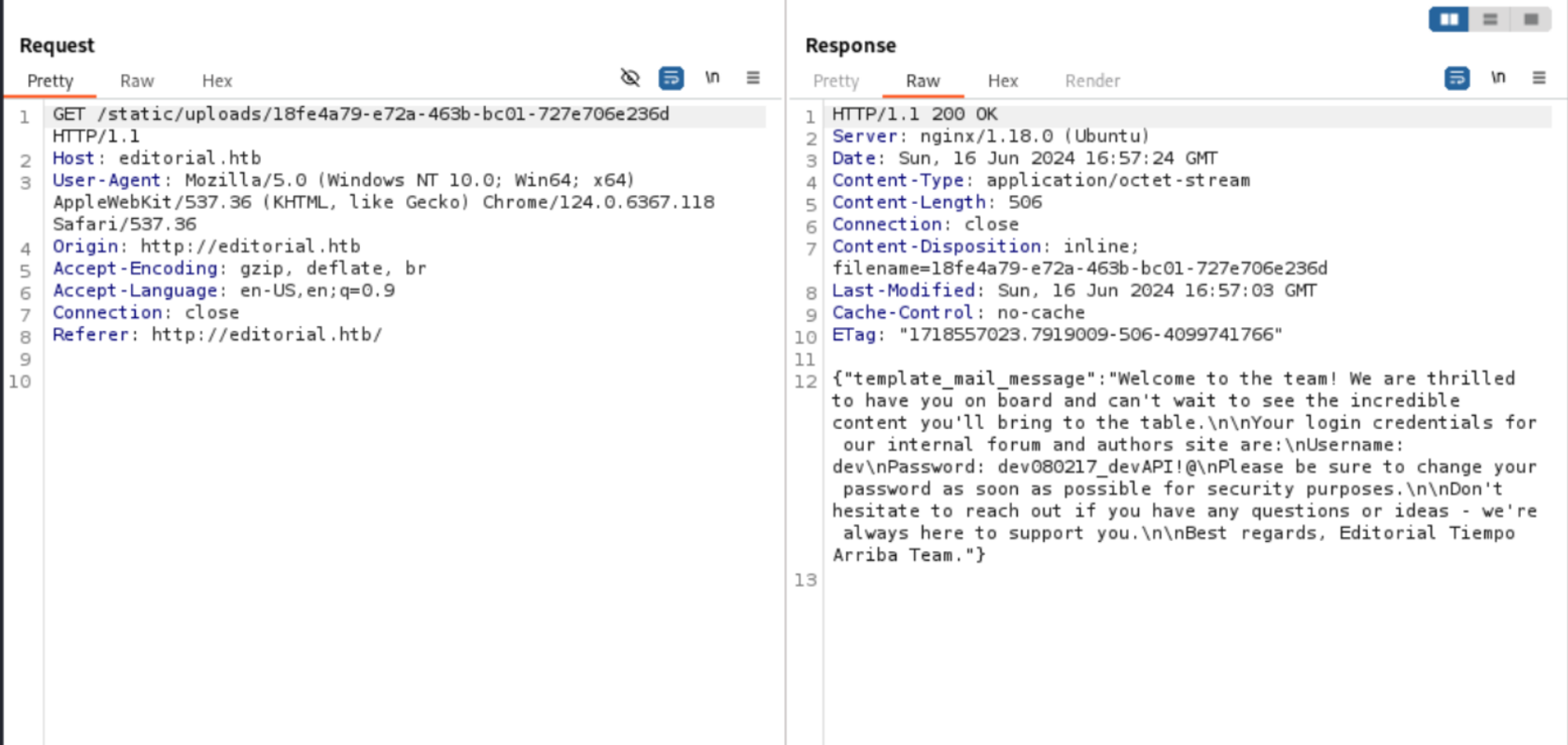1568x745 pixels.
Task: Open the Response panel hamburger menu
Action: 1539,78
